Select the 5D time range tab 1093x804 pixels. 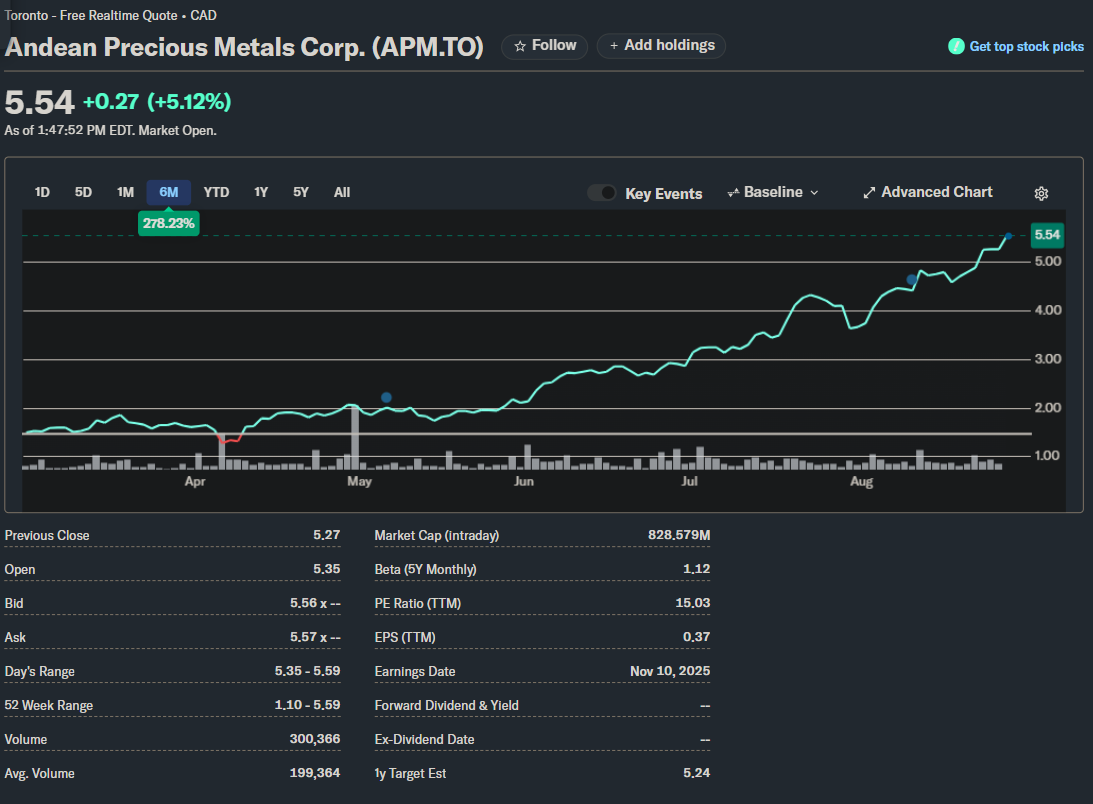(84, 192)
